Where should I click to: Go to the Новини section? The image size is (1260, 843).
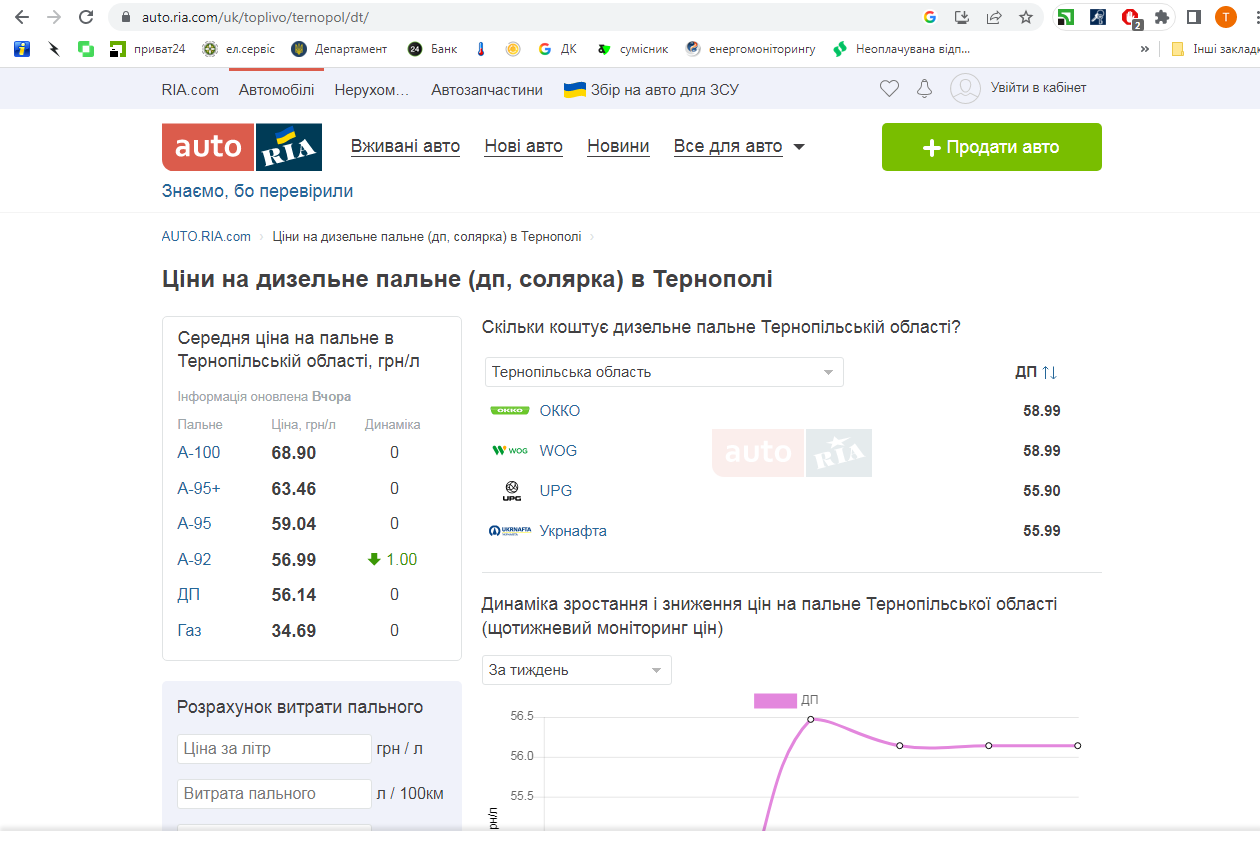pos(618,147)
